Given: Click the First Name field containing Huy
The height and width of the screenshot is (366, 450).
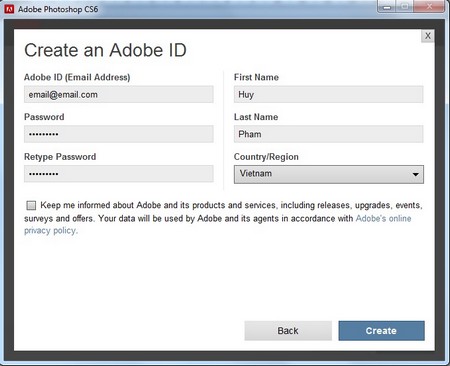Looking at the screenshot, I should 329,94.
